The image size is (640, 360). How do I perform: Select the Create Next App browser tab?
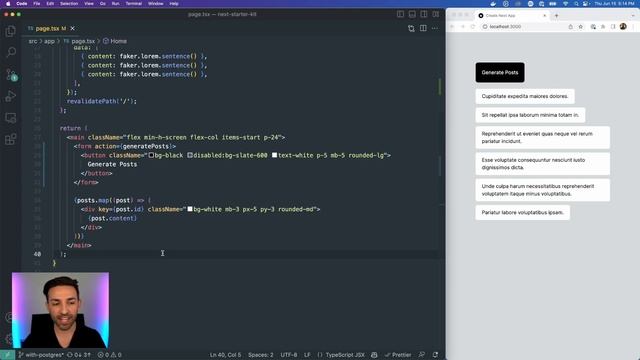pyautogui.click(x=513, y=16)
